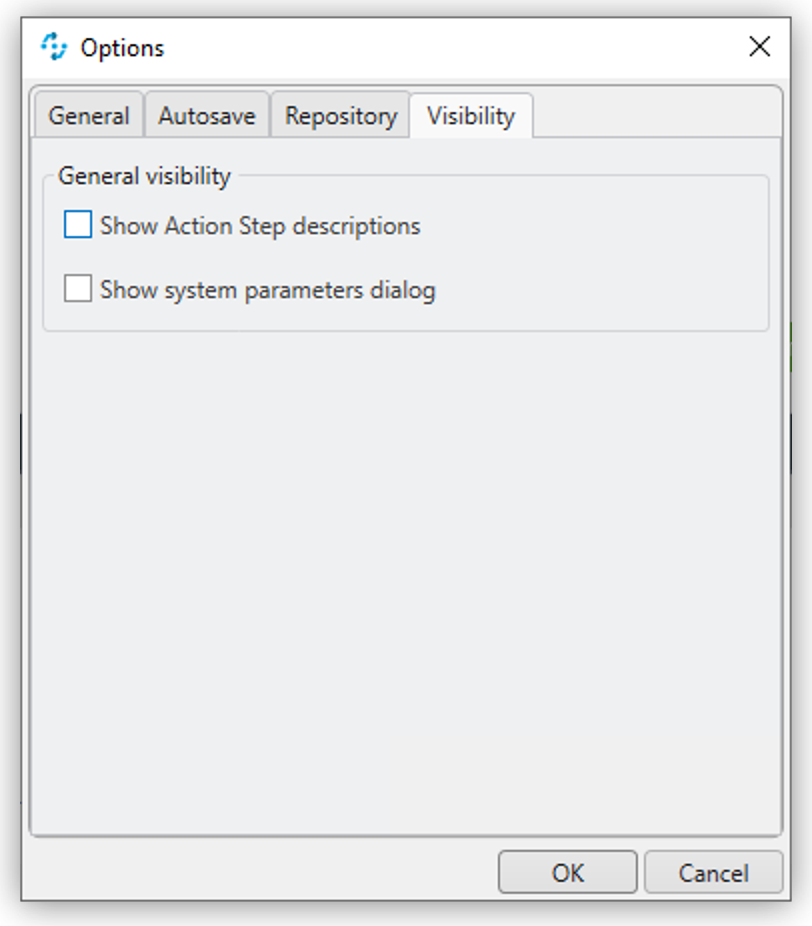
Task: Click the Show Action Step descriptions label text
Action: click(x=260, y=225)
